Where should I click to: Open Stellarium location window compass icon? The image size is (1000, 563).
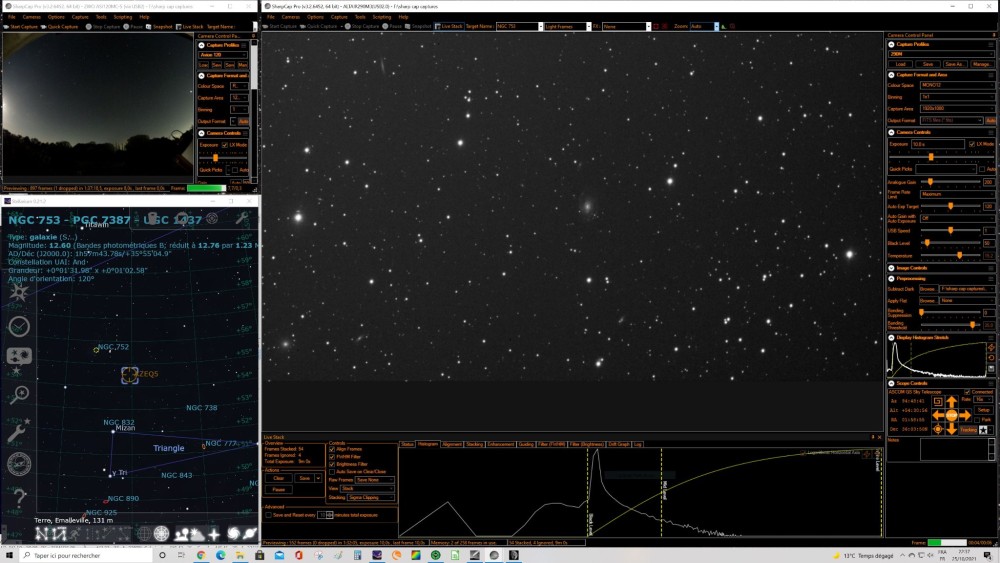[x=19, y=464]
